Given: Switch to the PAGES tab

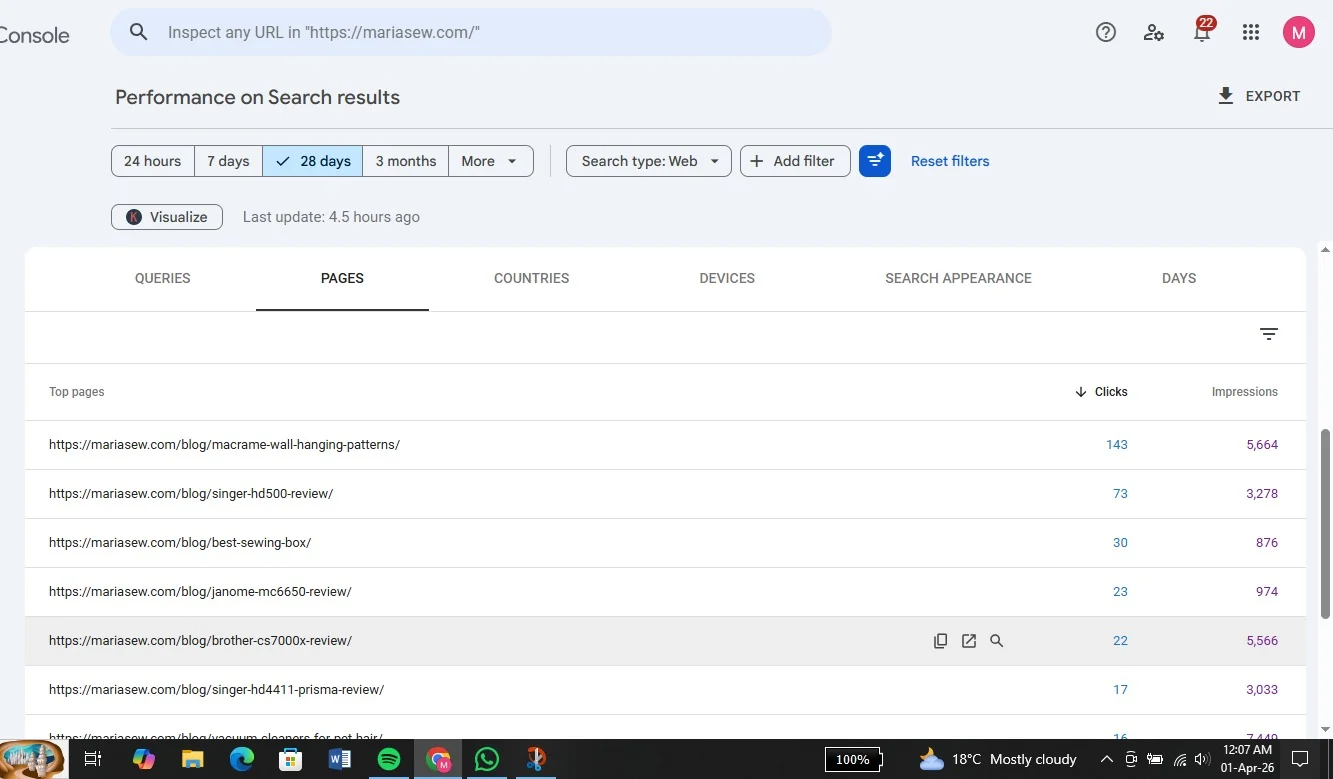Looking at the screenshot, I should click(342, 279).
